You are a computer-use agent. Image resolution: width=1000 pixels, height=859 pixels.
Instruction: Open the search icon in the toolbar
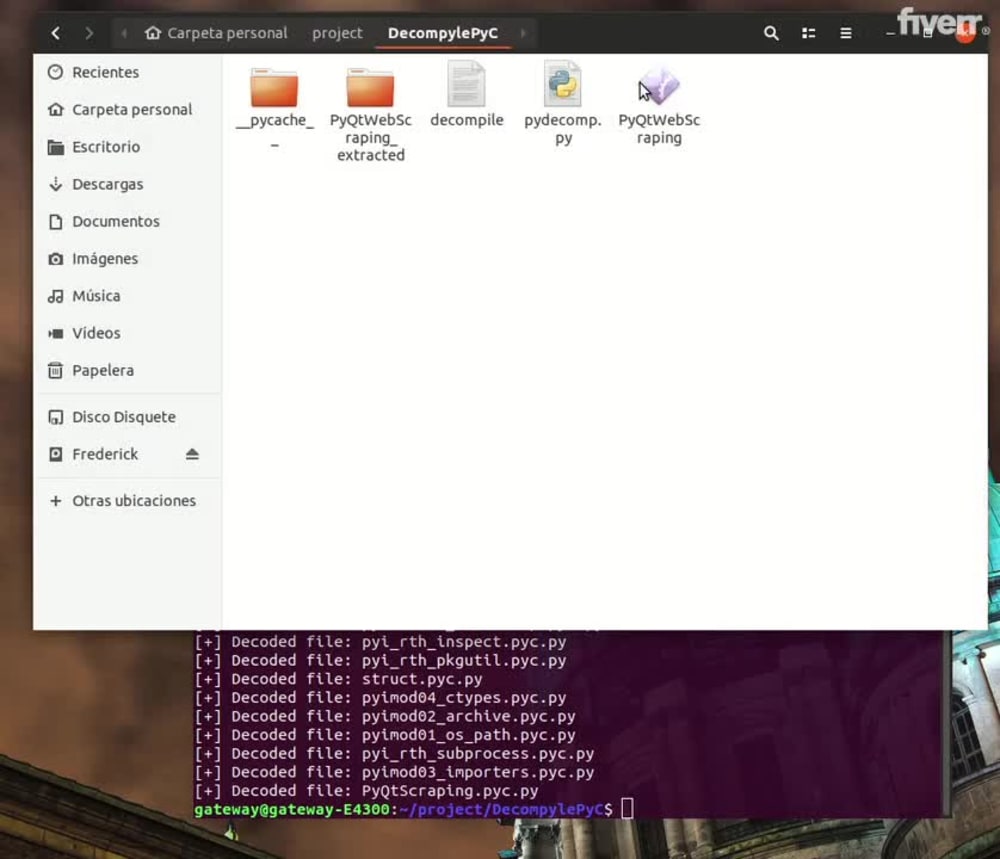pyautogui.click(x=770, y=33)
